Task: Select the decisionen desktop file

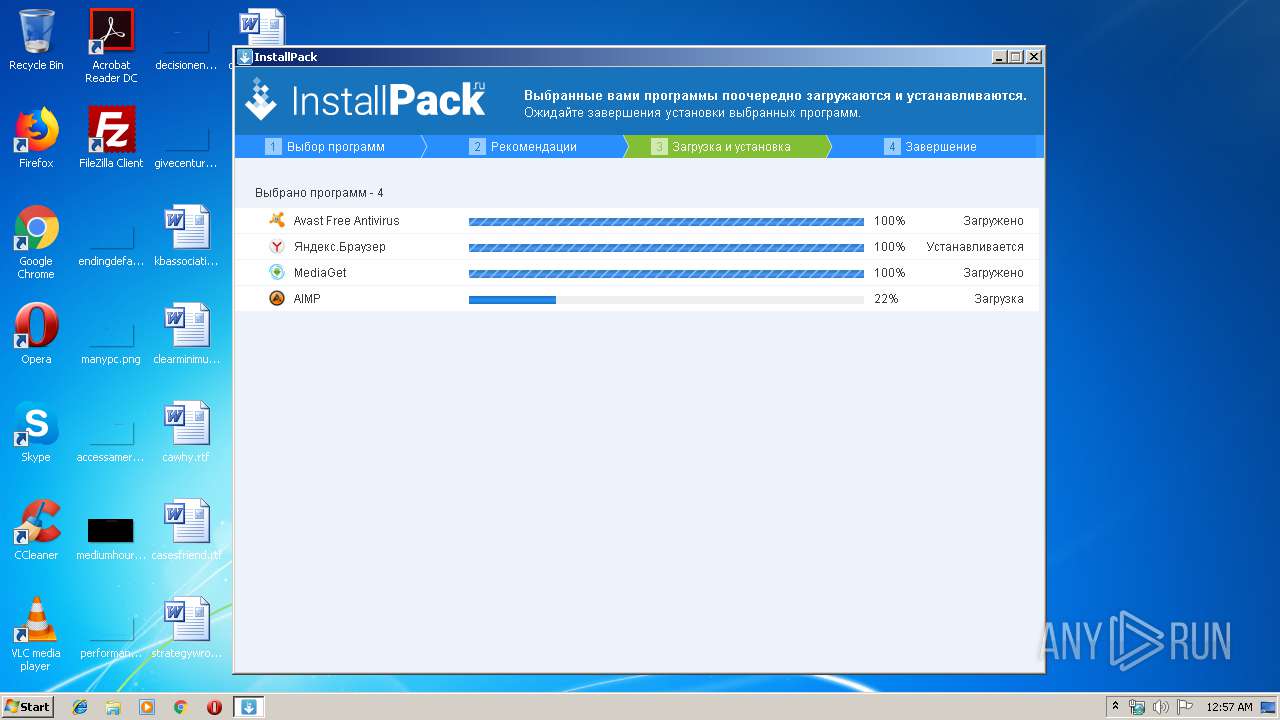Action: pos(186,50)
